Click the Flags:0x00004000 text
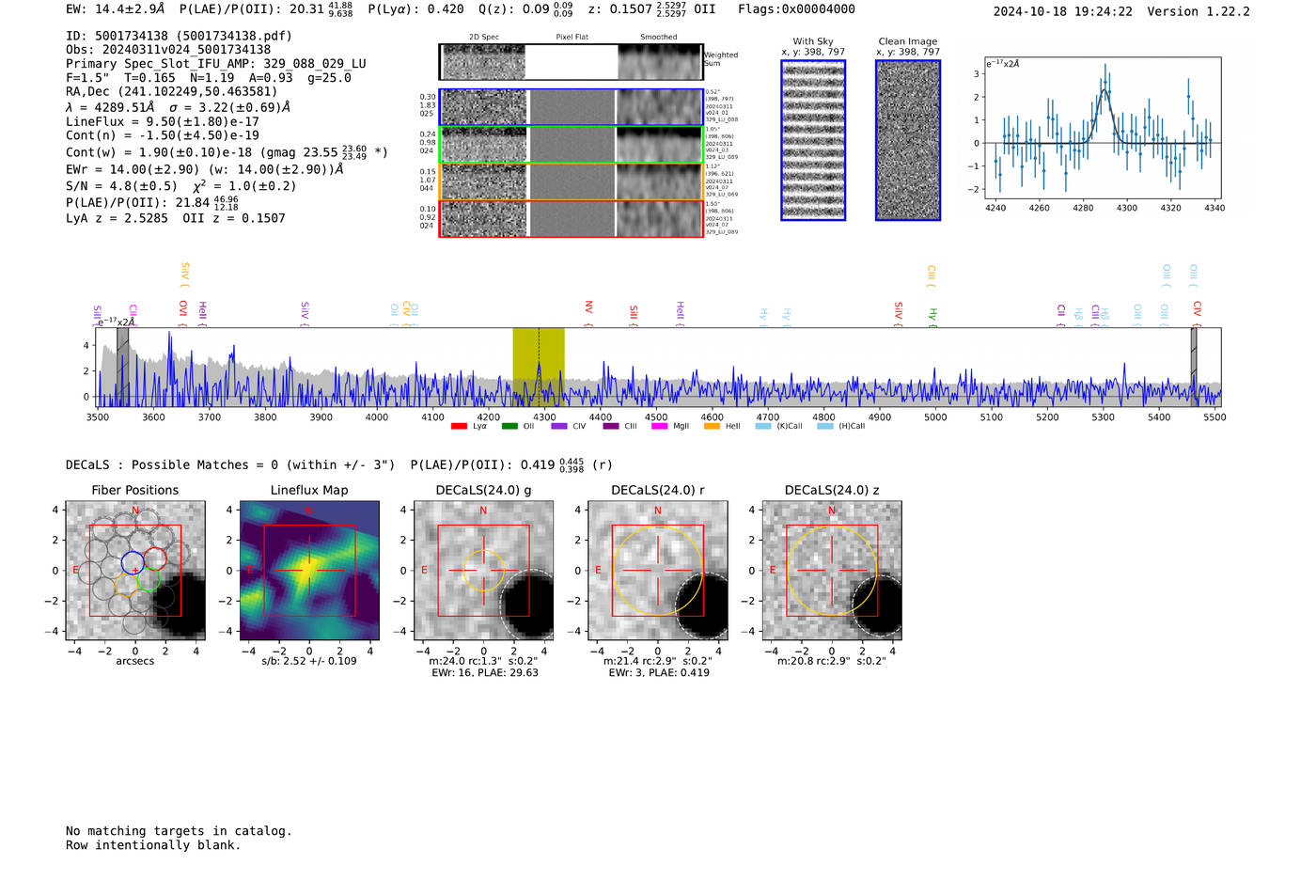The image size is (1316, 896). point(796,9)
